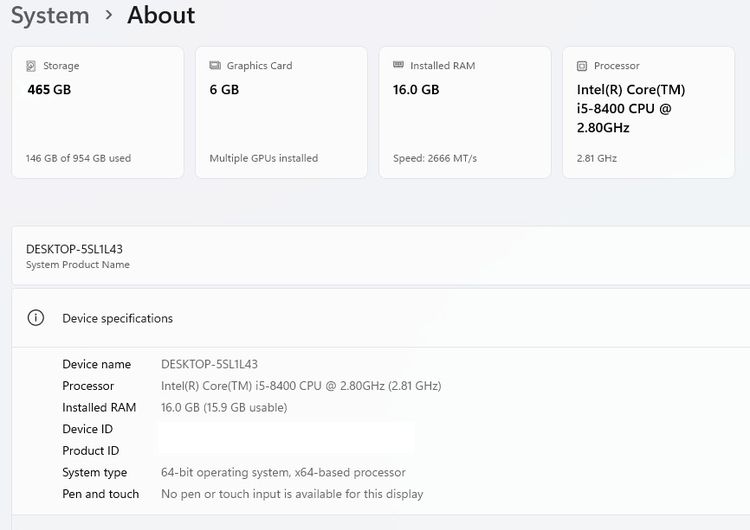Click the Installed RAM memory icon

pyautogui.click(x=399, y=66)
